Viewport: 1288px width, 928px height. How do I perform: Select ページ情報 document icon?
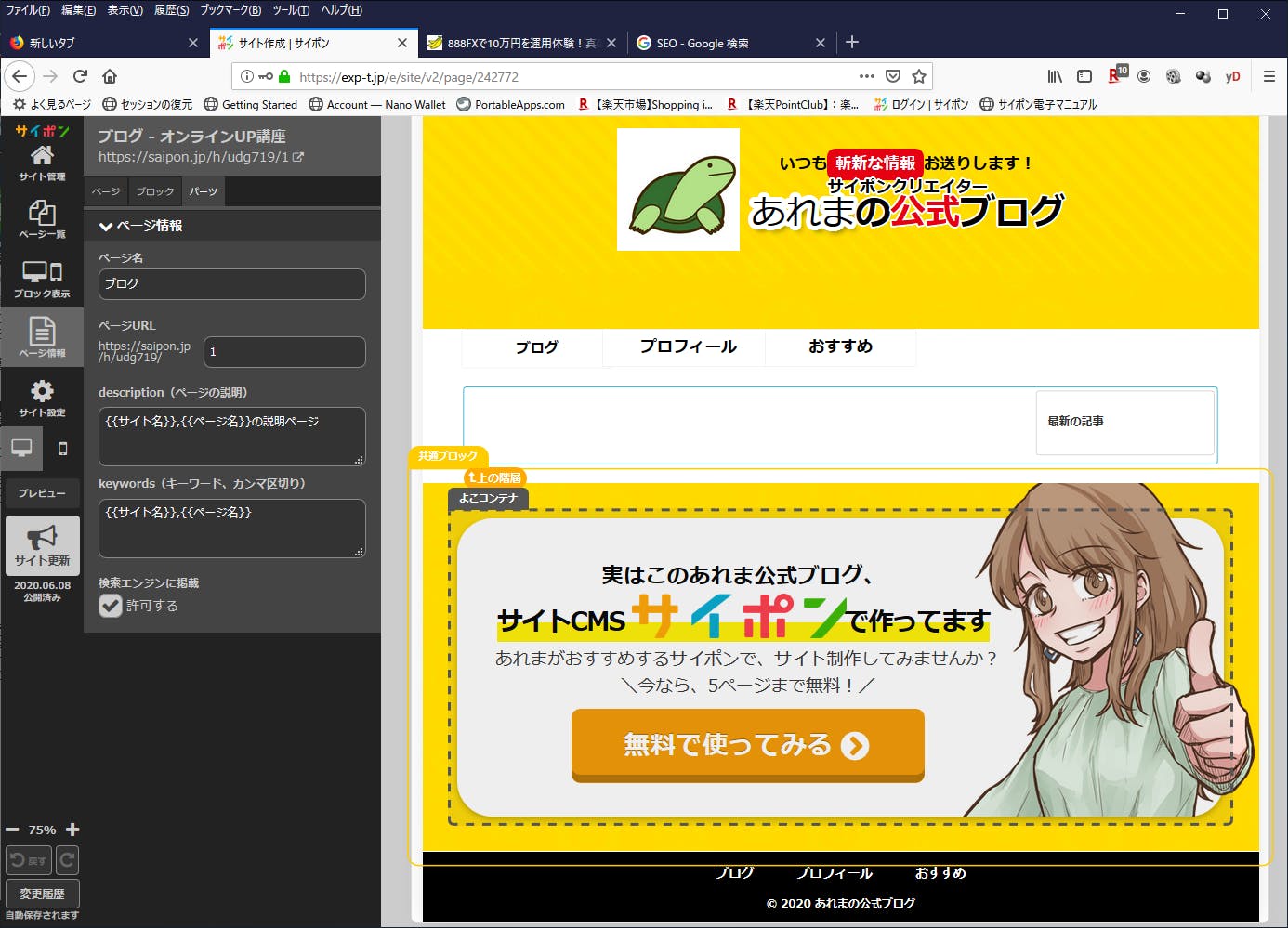42,338
